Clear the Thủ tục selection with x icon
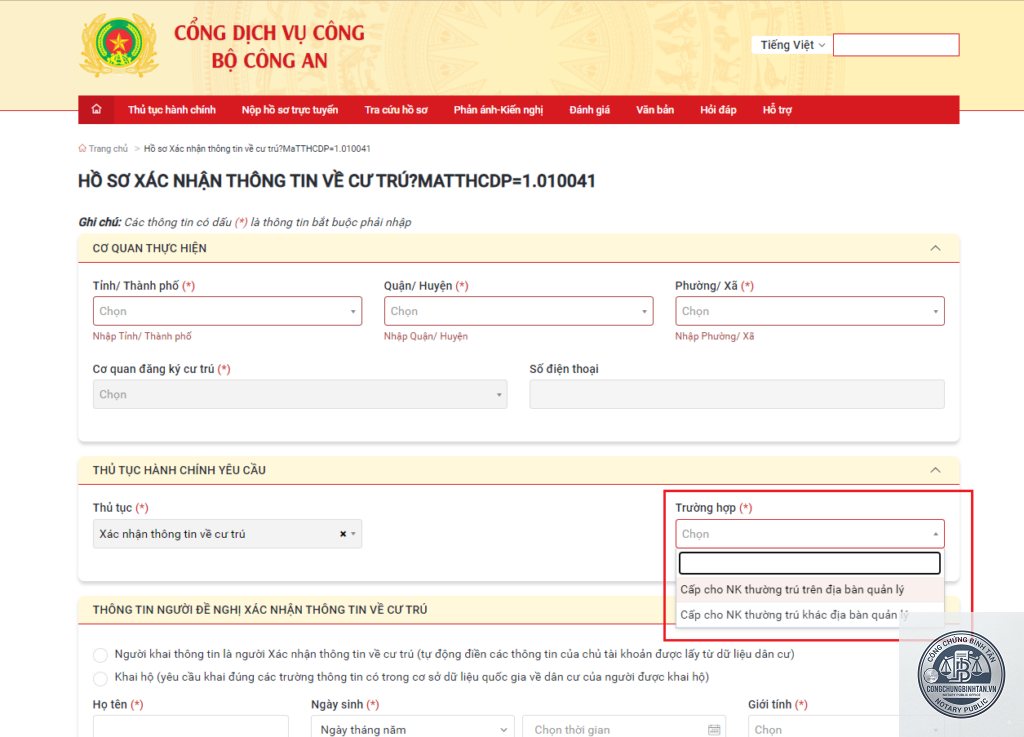The width and height of the screenshot is (1024, 737). click(343, 534)
